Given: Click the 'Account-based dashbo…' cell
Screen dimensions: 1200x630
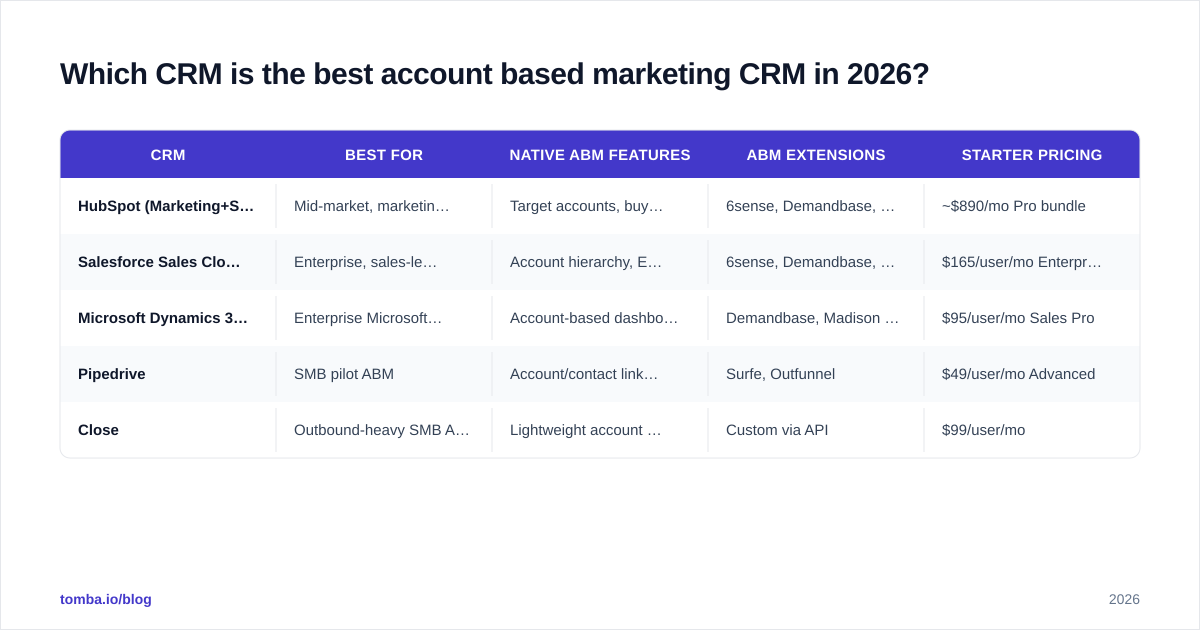Looking at the screenshot, I should click(x=600, y=318).
